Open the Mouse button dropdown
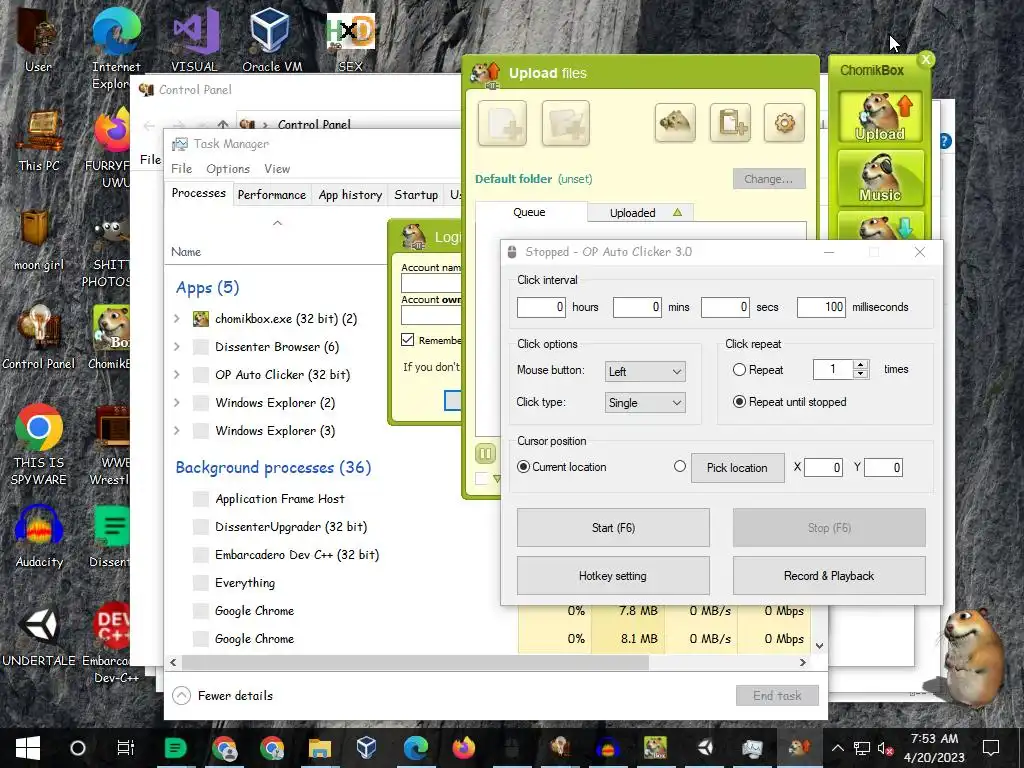1024x768 pixels. pyautogui.click(x=645, y=372)
